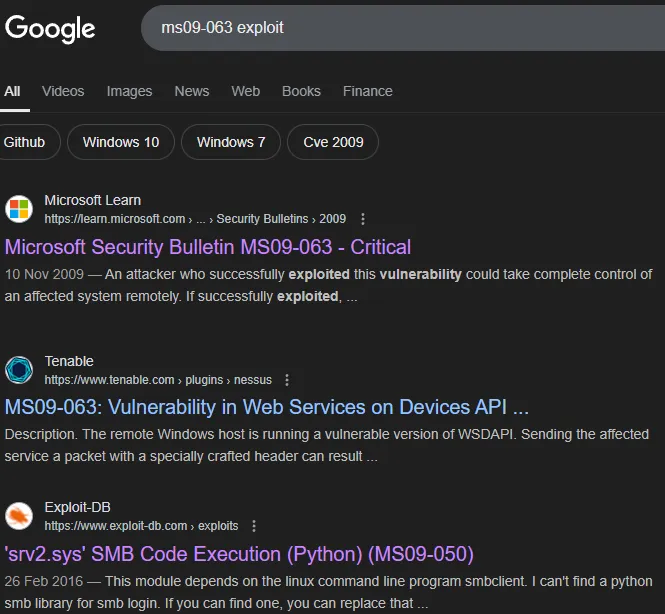This screenshot has width=665, height=614.
Task: Click the search box containing 'ms09-063 exploit'
Action: (x=403, y=28)
